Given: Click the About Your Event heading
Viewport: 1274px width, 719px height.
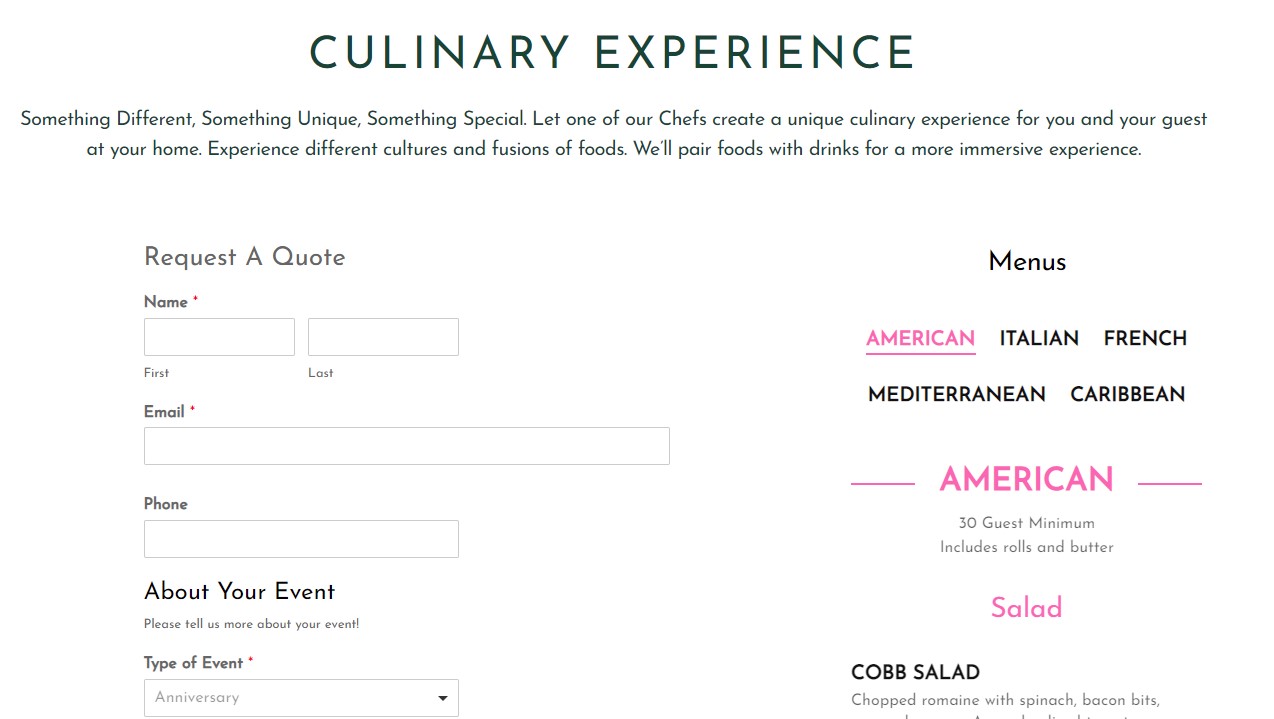Looking at the screenshot, I should click(x=239, y=591).
